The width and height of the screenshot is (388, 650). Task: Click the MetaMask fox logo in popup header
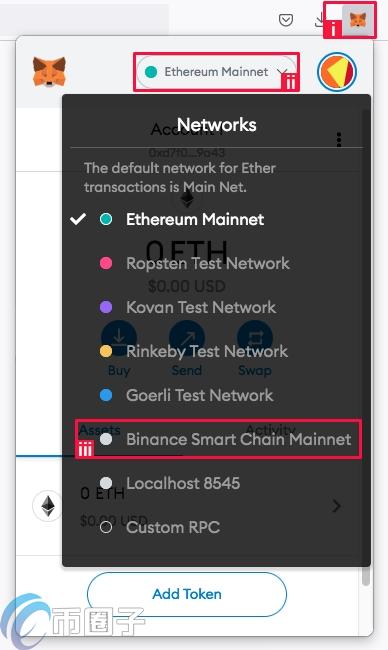[49, 72]
